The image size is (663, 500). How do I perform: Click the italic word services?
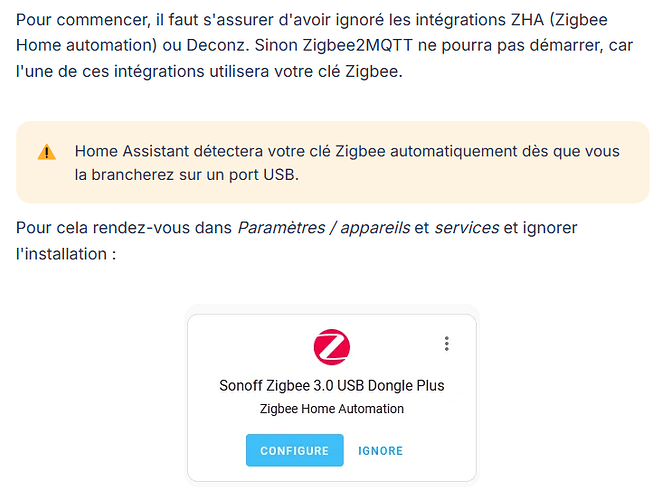[467, 228]
